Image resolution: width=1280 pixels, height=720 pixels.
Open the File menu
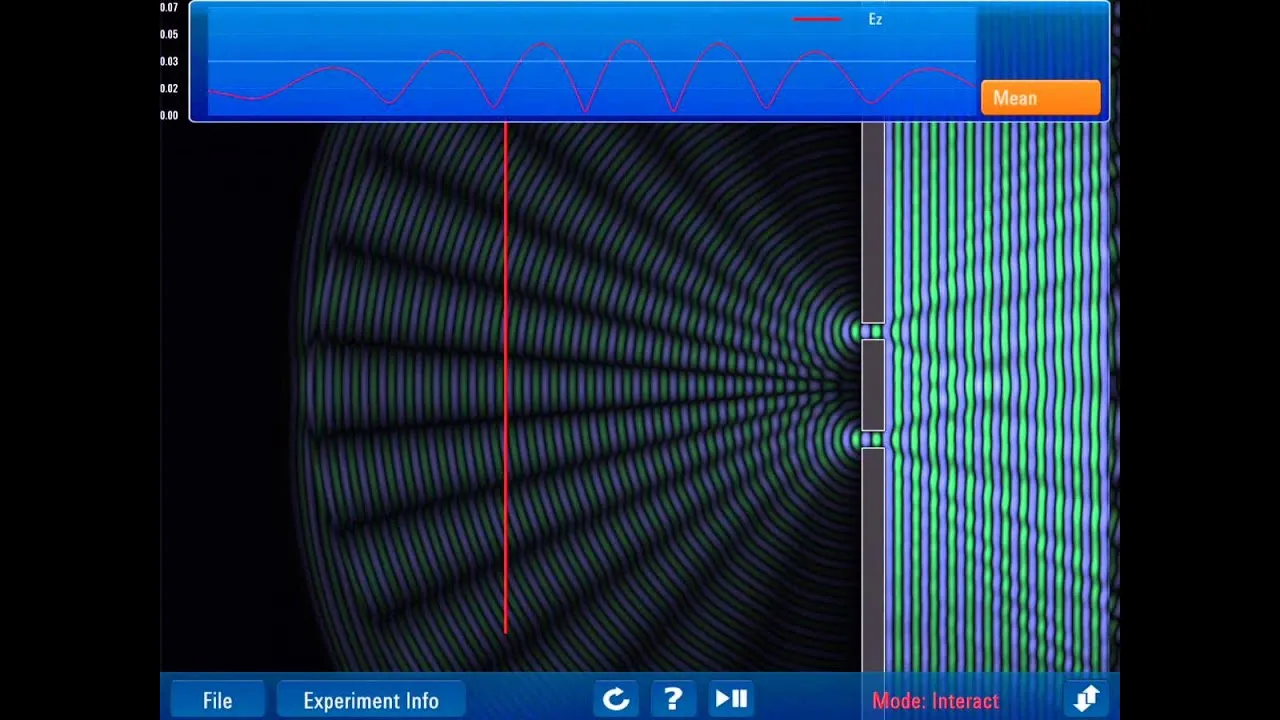click(x=217, y=700)
